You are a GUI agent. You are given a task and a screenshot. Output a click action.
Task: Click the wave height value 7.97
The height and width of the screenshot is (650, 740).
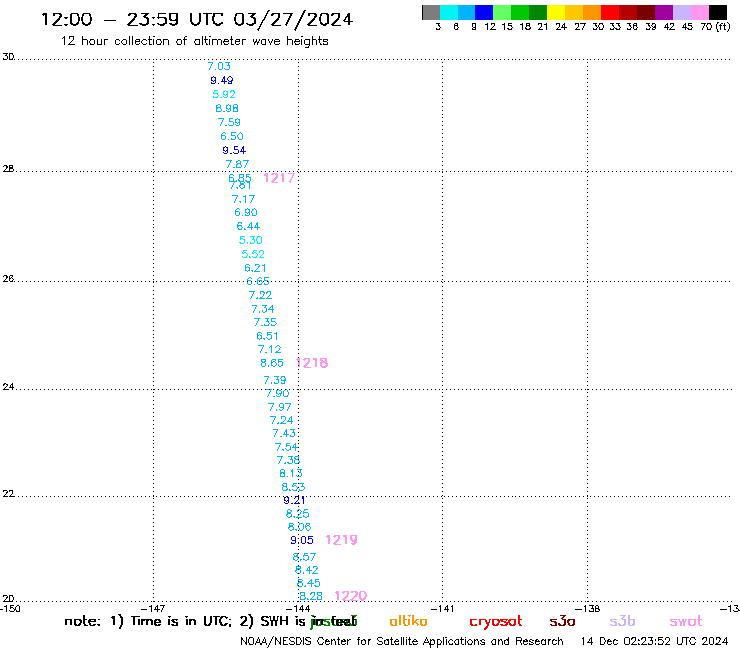click(279, 407)
